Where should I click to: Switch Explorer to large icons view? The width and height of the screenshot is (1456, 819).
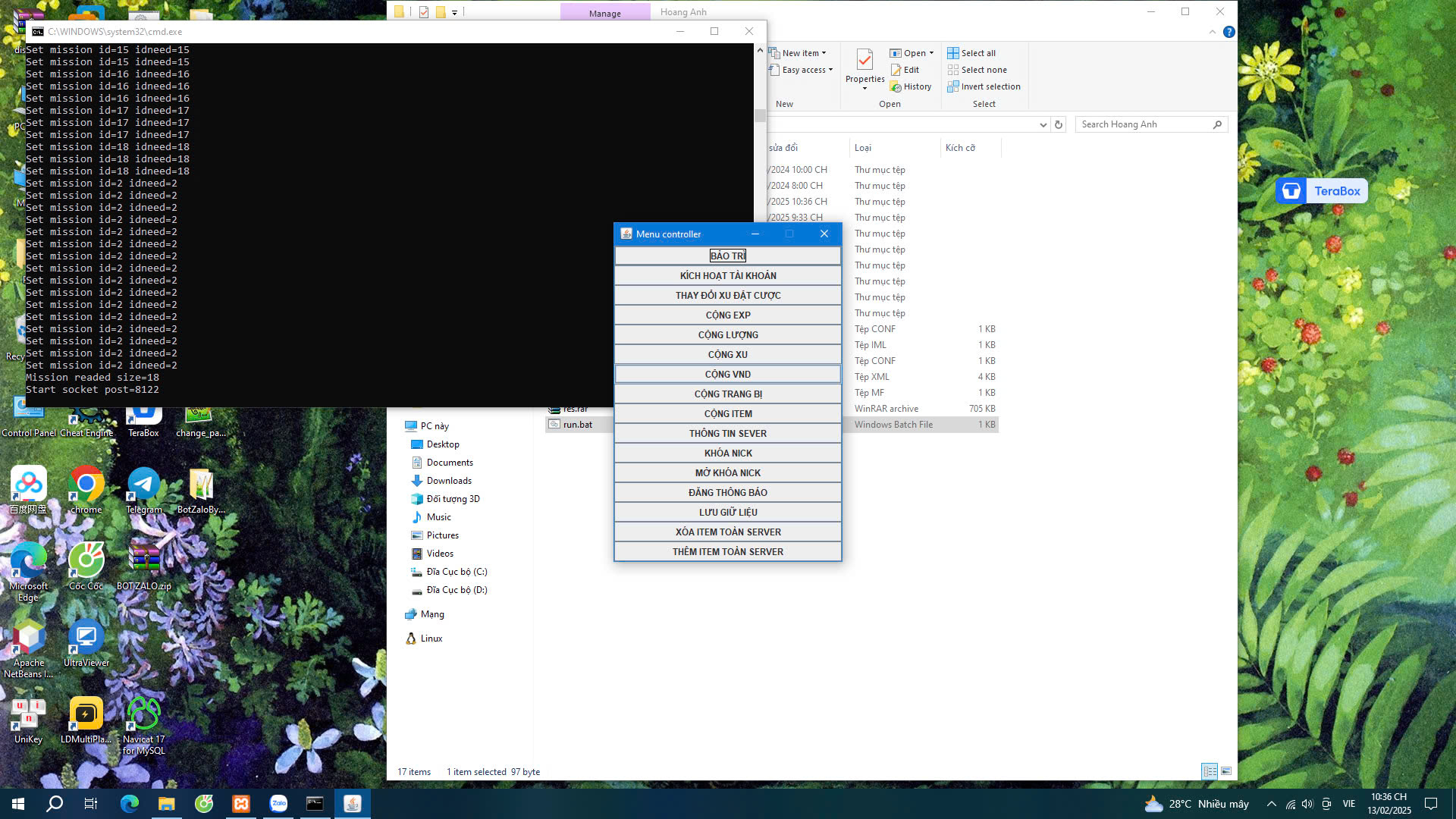coord(1226,771)
